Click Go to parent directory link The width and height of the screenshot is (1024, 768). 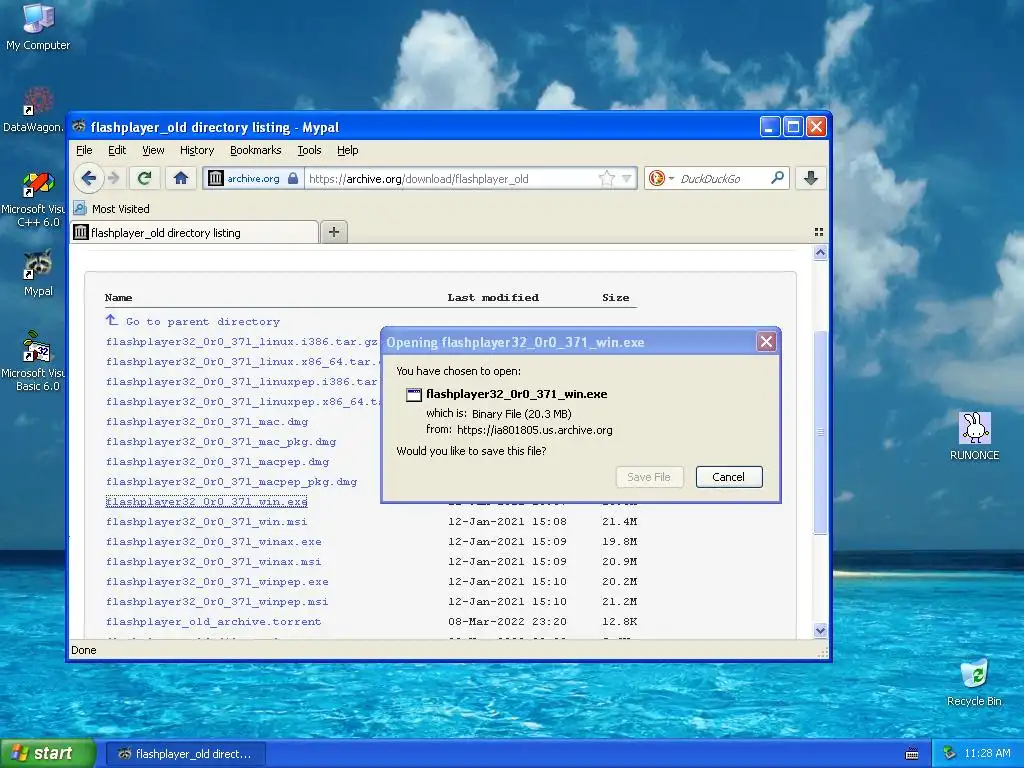[202, 321]
